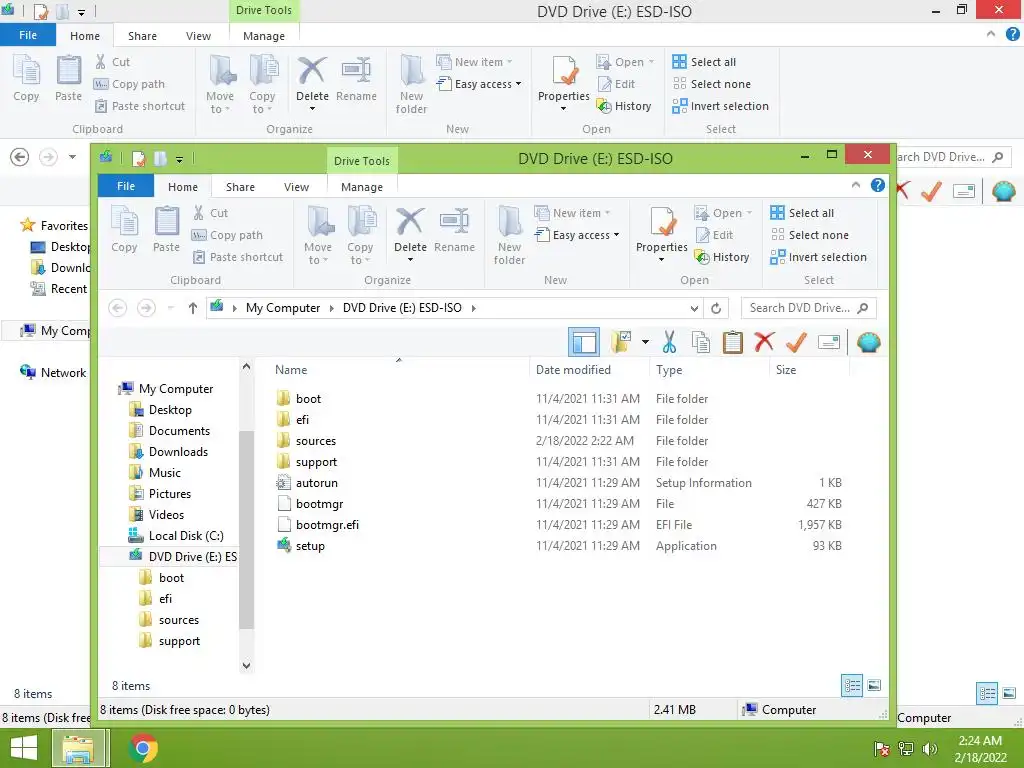This screenshot has width=1024, height=768.
Task: Click Cut in front window ribbon
Action: tap(210, 213)
